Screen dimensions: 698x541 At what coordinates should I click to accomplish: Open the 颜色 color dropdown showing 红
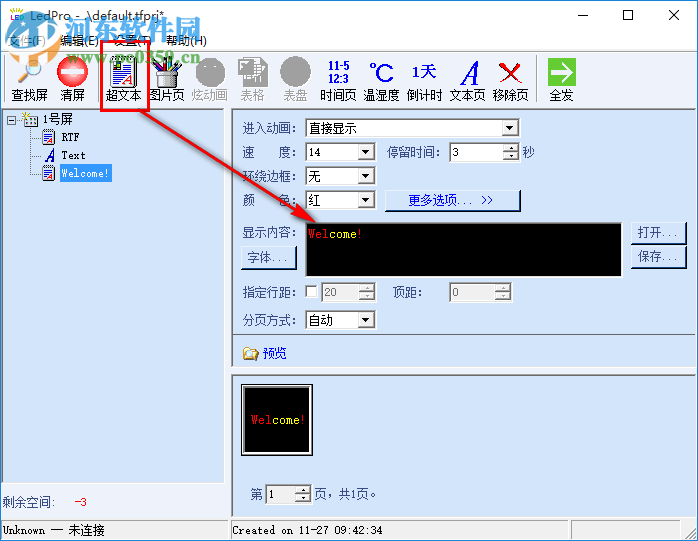[x=365, y=200]
